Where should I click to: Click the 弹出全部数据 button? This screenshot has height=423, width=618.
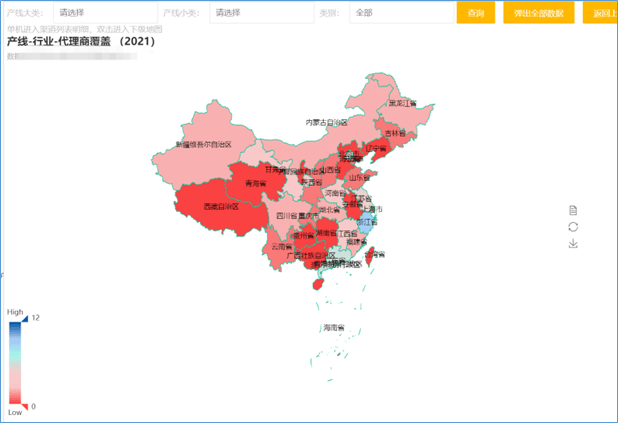pyautogui.click(x=539, y=13)
